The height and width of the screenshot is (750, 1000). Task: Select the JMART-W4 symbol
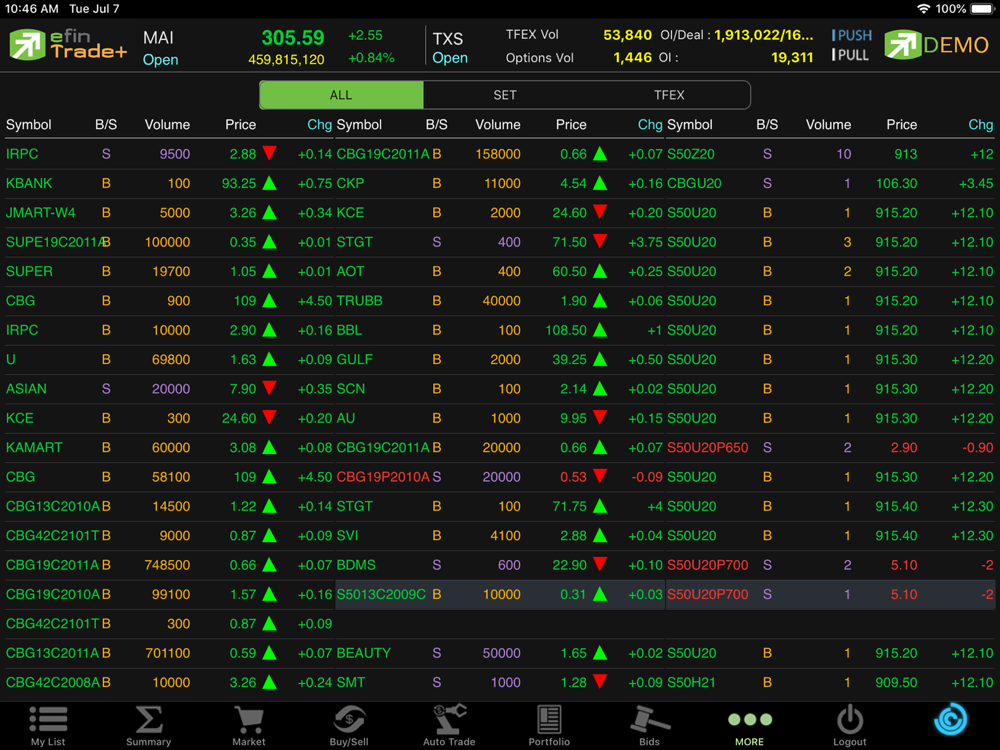[41, 212]
